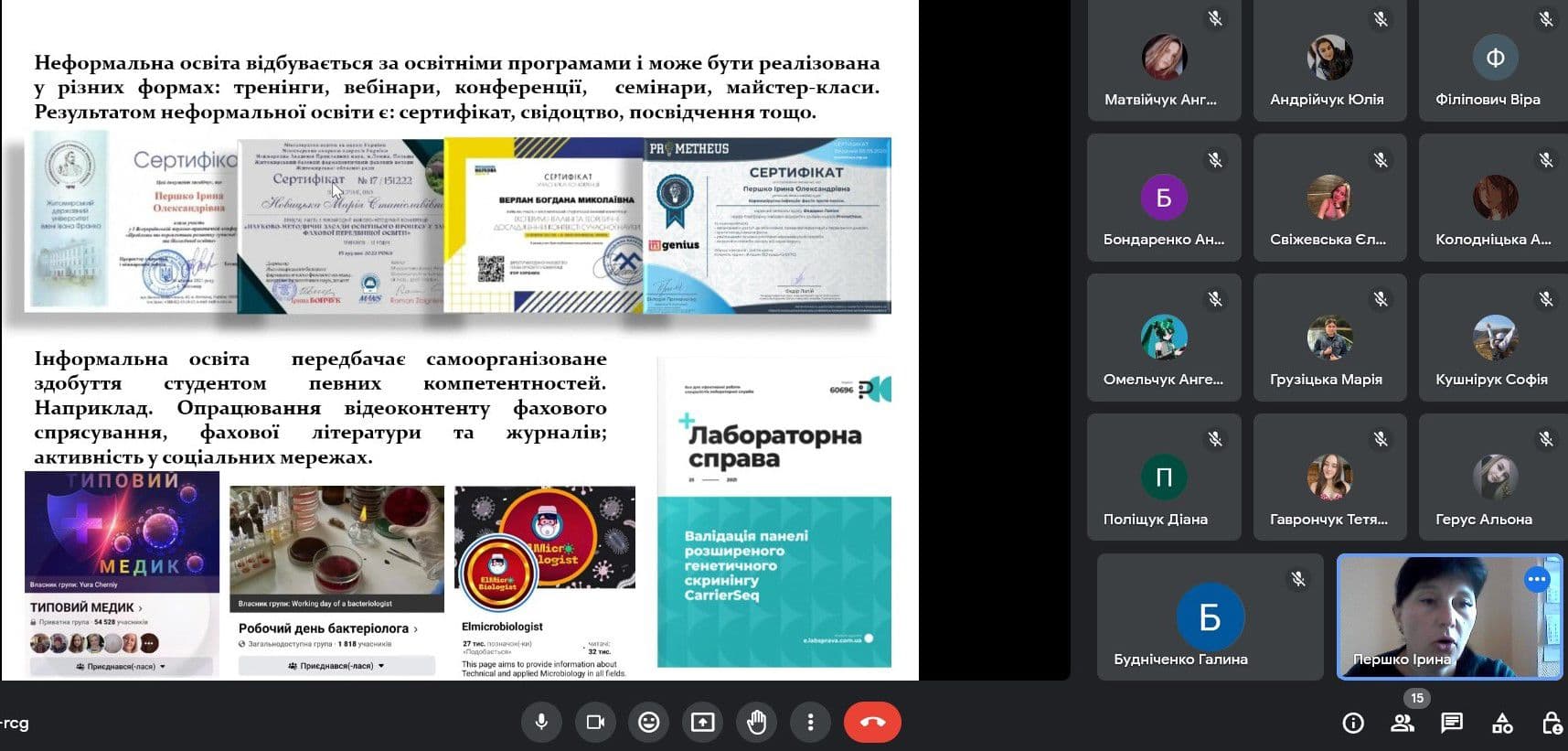Click muted mic icon on Поліщук Діана tile
The image size is (1568, 751).
point(1215,439)
